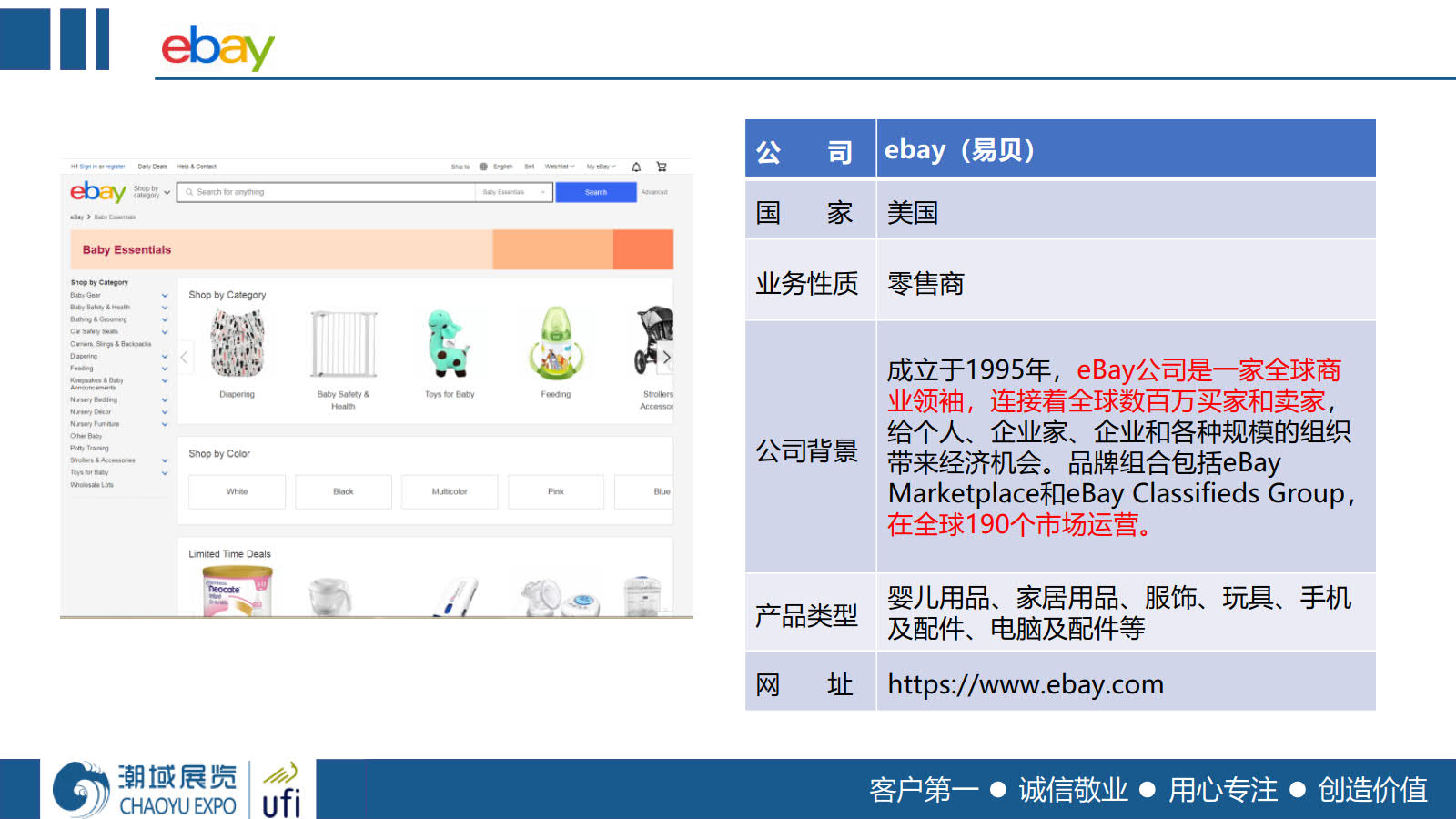Click the register link
Viewport: 1456px width, 819px height.
115,167
